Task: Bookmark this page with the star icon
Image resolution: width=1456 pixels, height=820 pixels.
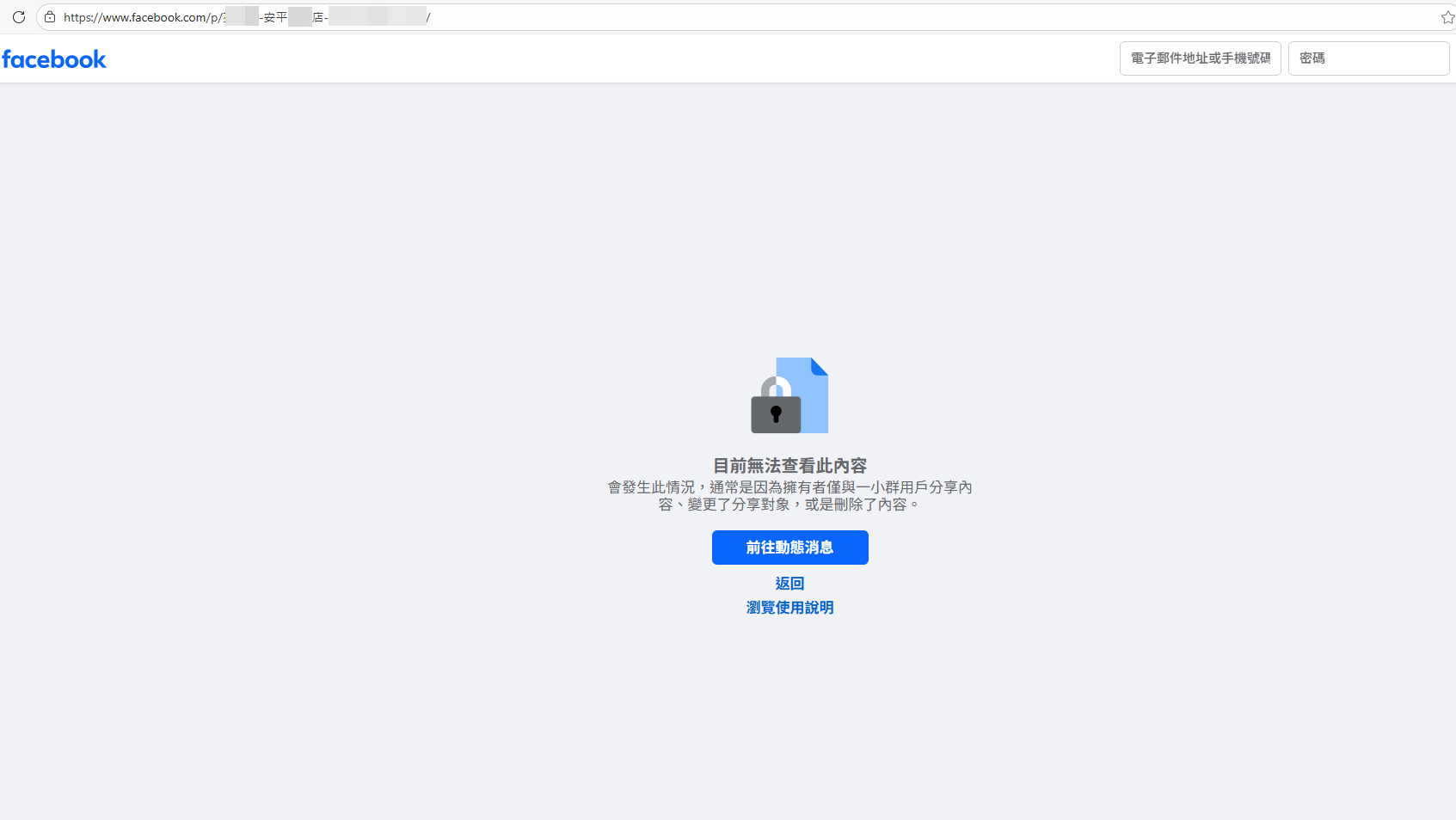Action: (1447, 16)
